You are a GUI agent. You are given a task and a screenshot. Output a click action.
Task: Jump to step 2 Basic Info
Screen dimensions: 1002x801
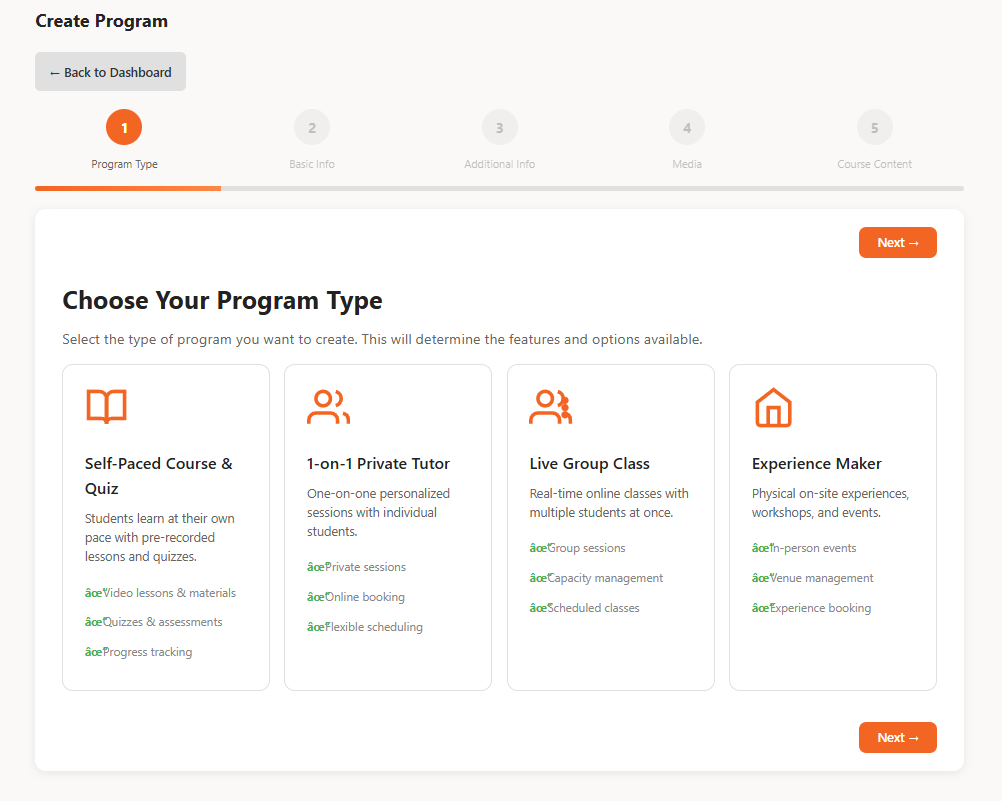(x=312, y=128)
